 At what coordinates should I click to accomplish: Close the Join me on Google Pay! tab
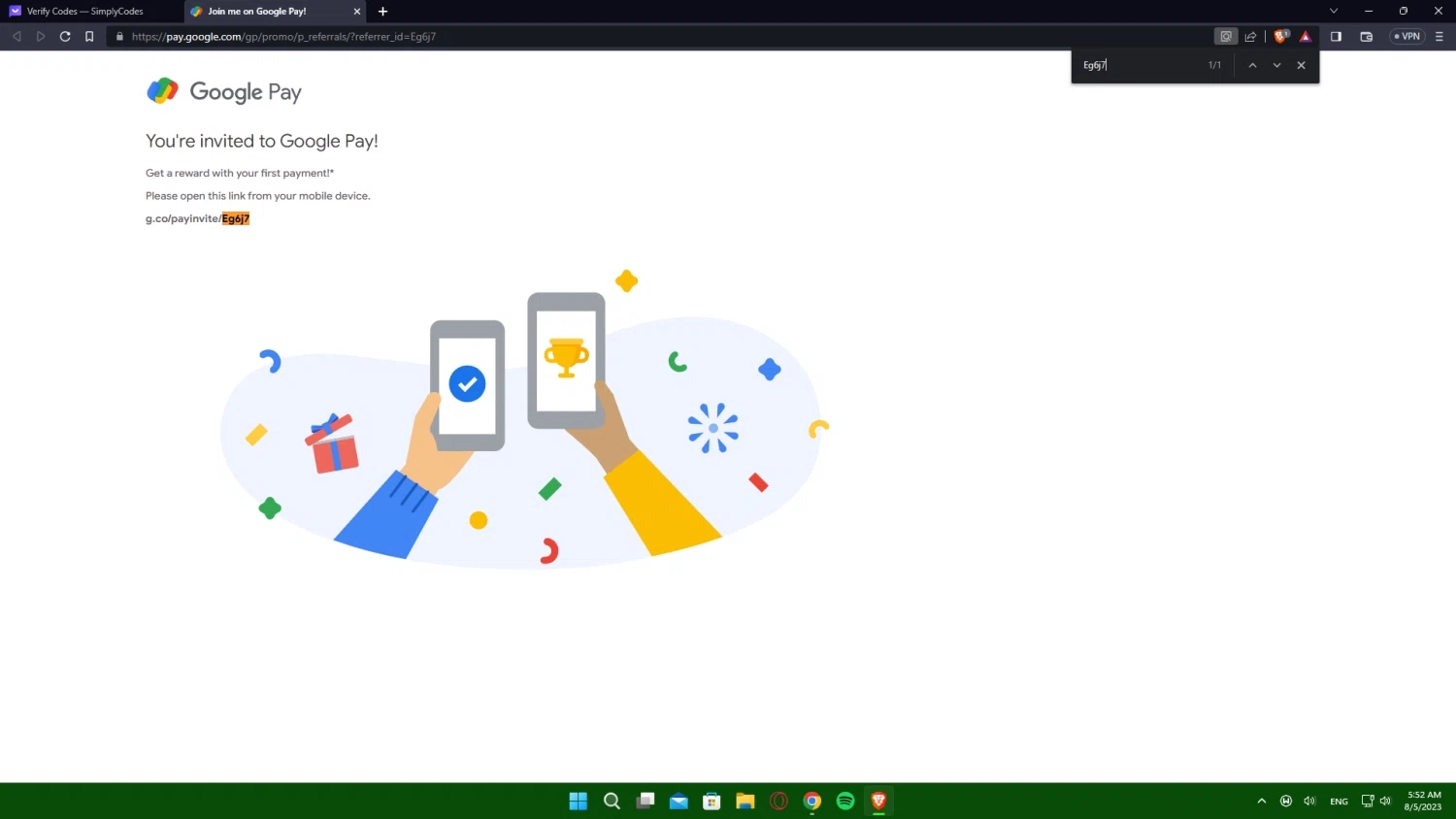(357, 12)
